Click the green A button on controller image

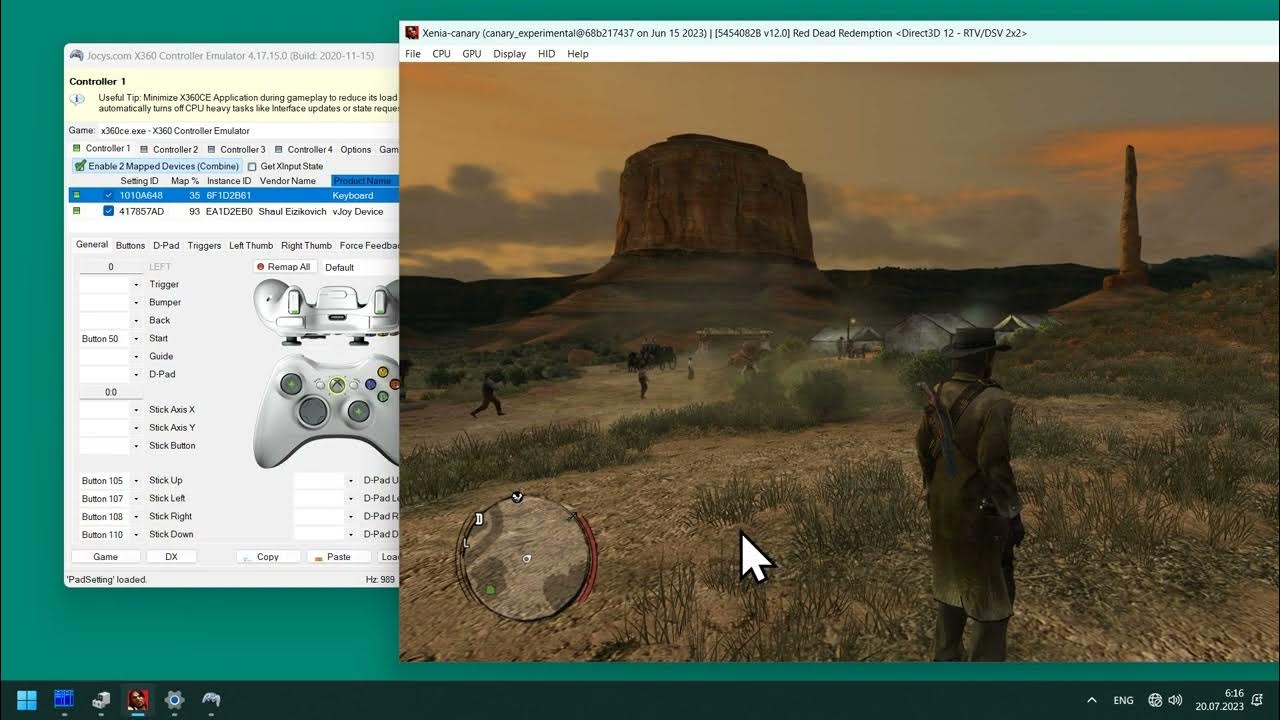pyautogui.click(x=385, y=396)
